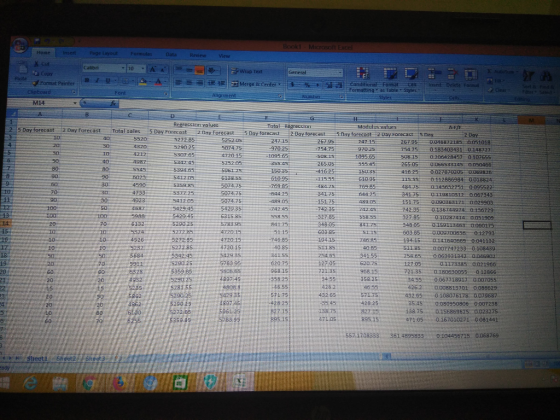Click the Decrease Indent icon
Image resolution: width=560 pixels, height=420 pixels.
pos(212,84)
